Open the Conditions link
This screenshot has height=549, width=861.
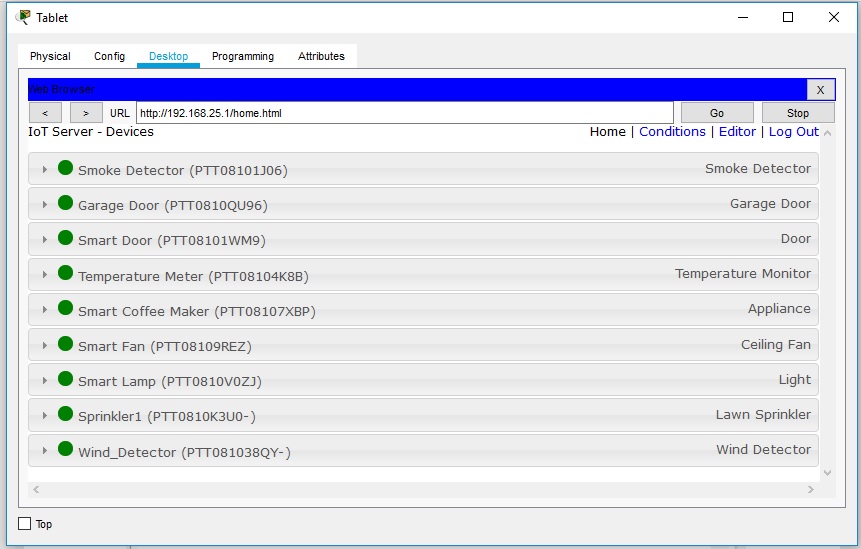(x=672, y=132)
